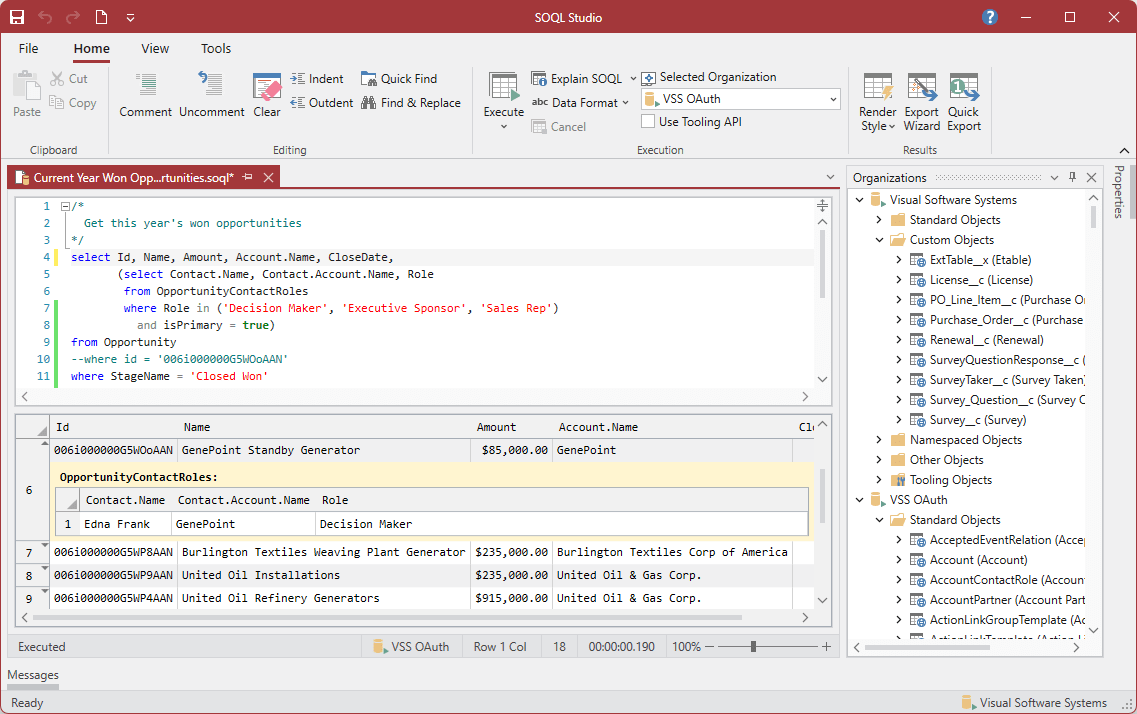This screenshot has height=714, width=1137.
Task: Open the Messages tab at bottom
Action: (33, 675)
